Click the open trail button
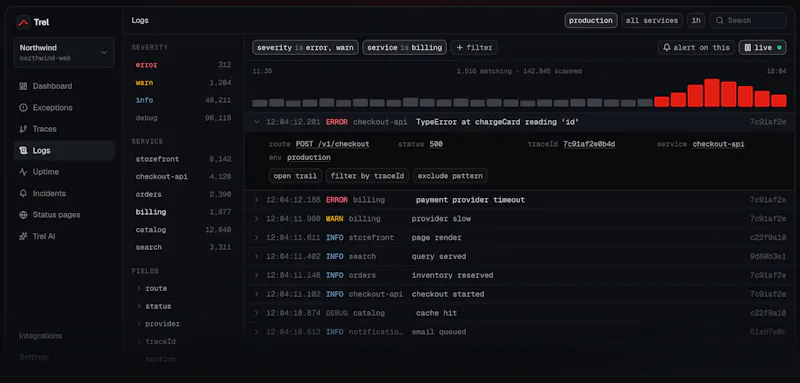The image size is (800, 383). [x=295, y=176]
